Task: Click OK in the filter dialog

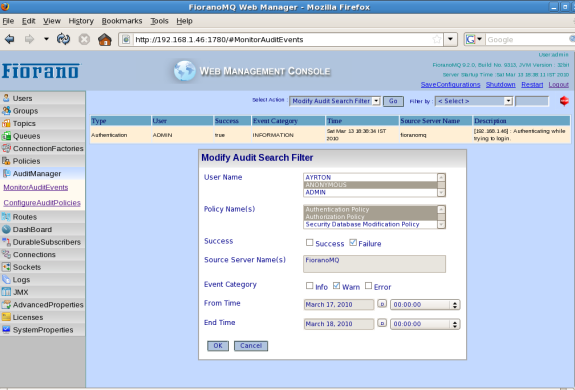Action: click(218, 346)
